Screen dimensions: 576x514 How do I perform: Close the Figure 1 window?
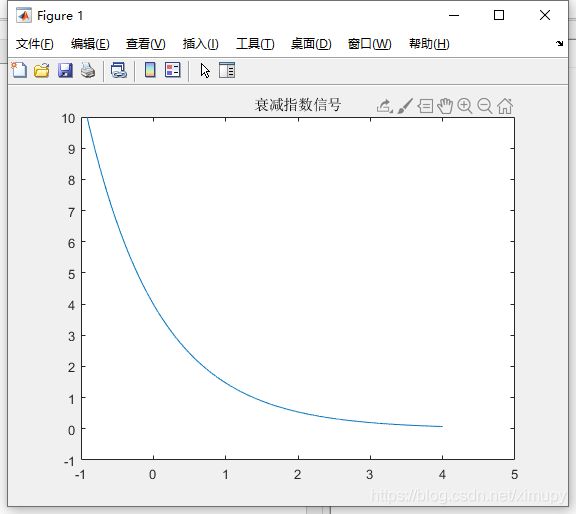click(x=545, y=15)
